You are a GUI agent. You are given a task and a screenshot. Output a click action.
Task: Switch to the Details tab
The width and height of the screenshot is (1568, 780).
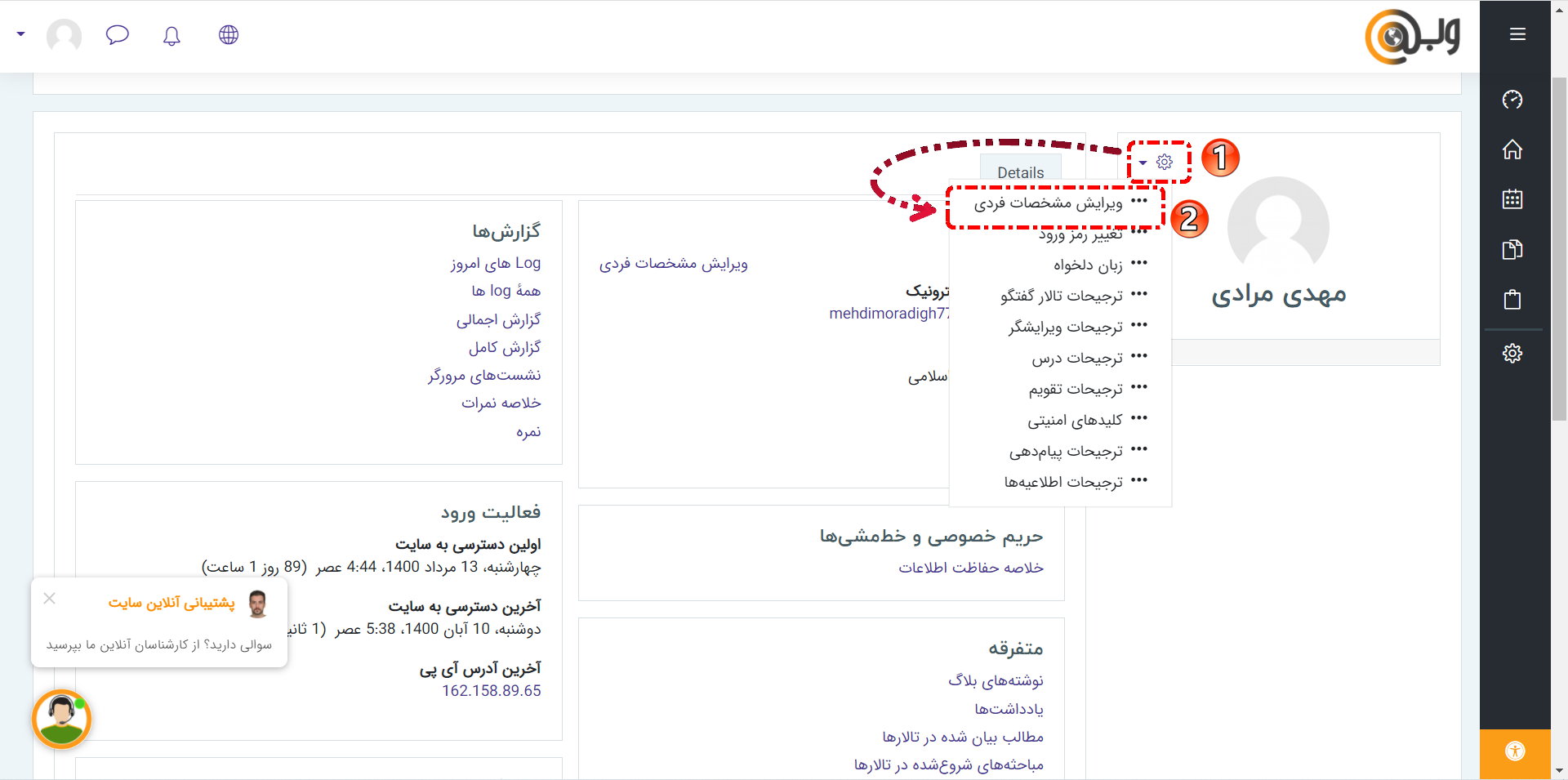coord(1020,172)
